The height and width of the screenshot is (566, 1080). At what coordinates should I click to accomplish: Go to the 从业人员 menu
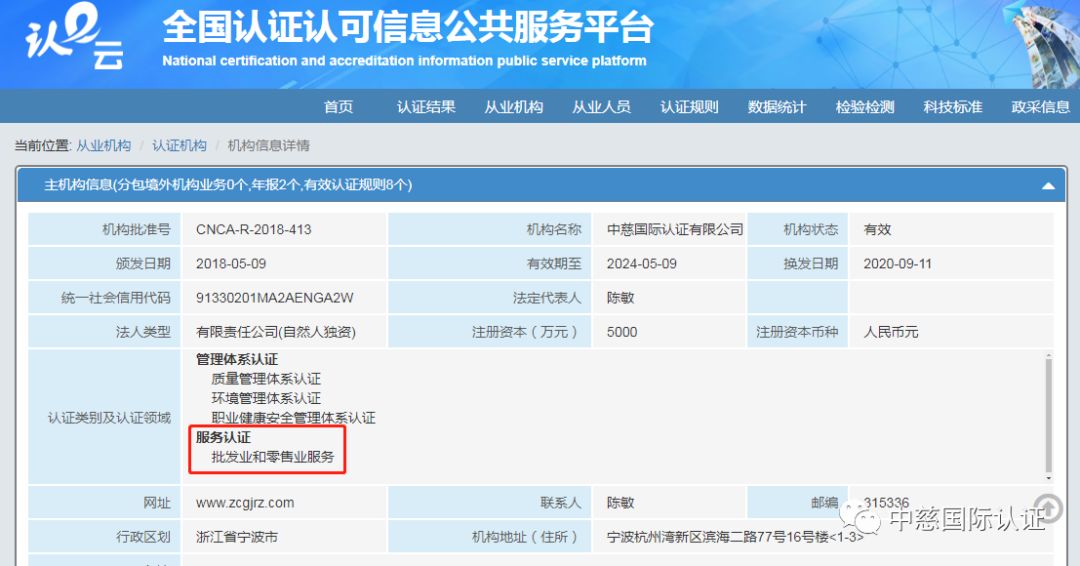pyautogui.click(x=601, y=107)
